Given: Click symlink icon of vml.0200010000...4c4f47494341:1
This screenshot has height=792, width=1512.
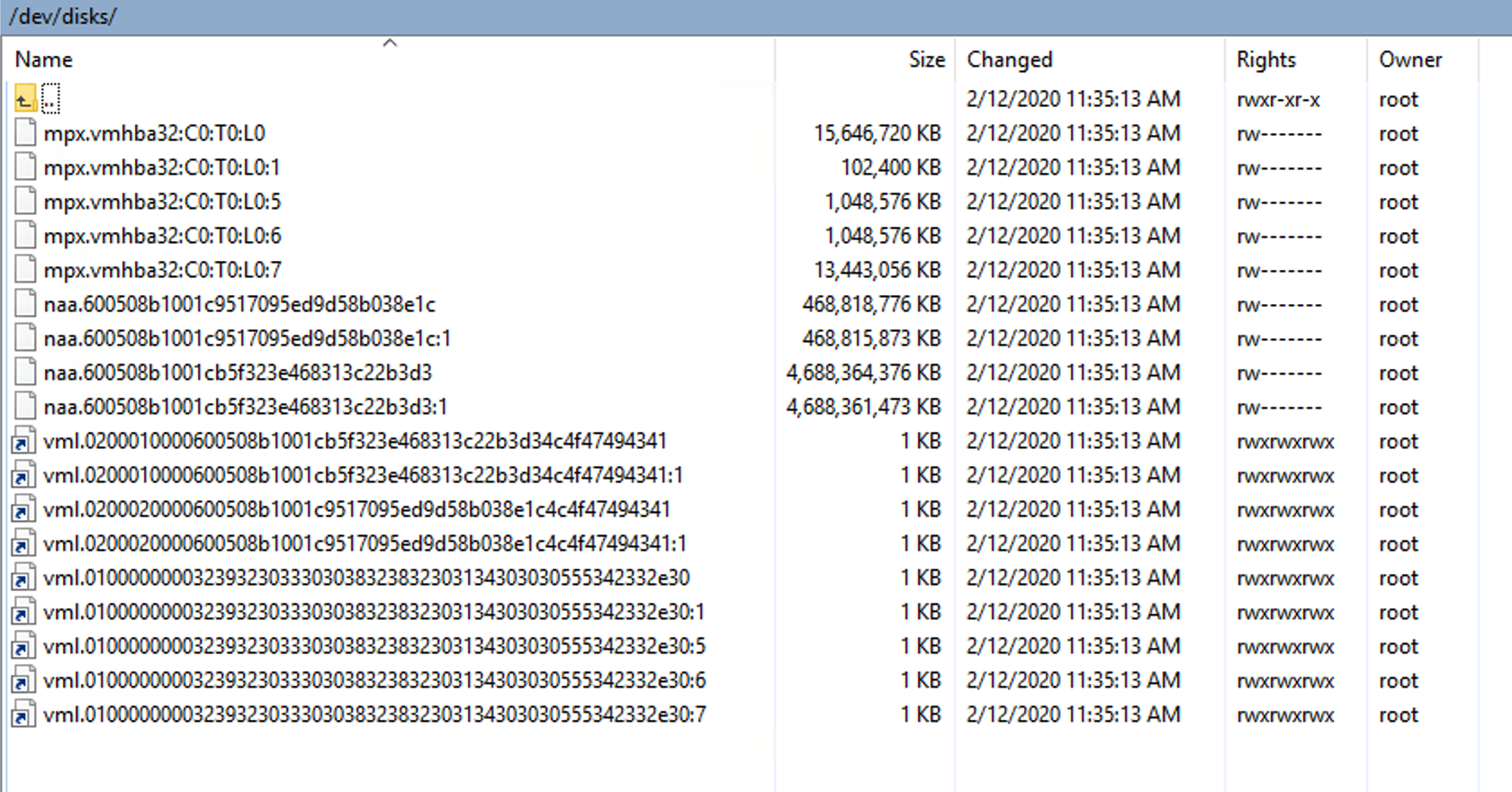Looking at the screenshot, I should [23, 475].
